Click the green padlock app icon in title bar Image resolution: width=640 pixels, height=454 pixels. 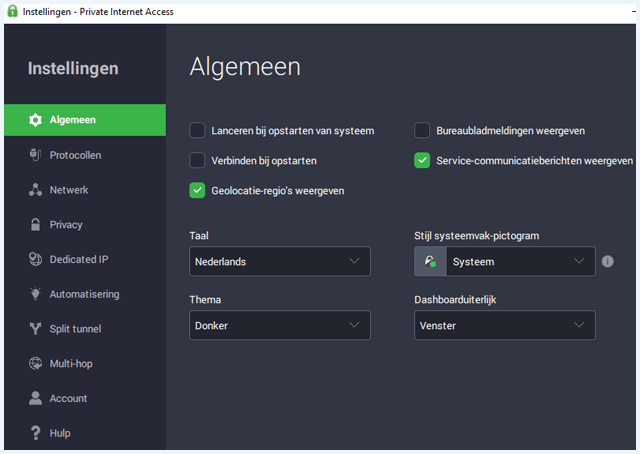click(x=13, y=11)
